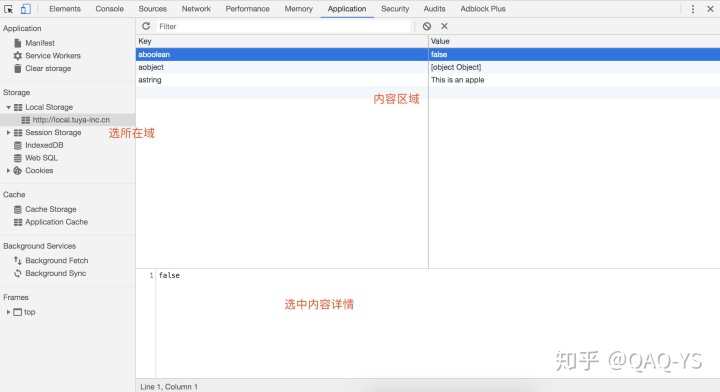Click the local.tuya-inc.cn table icon

pos(25,120)
